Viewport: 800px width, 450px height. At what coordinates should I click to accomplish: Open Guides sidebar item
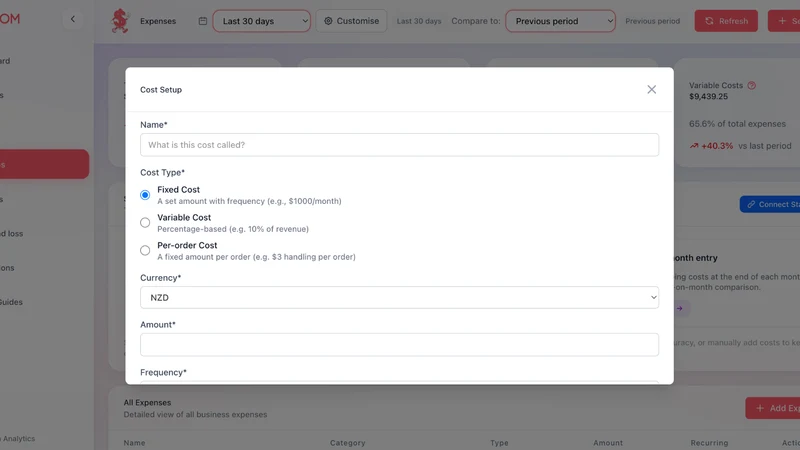coord(11,302)
